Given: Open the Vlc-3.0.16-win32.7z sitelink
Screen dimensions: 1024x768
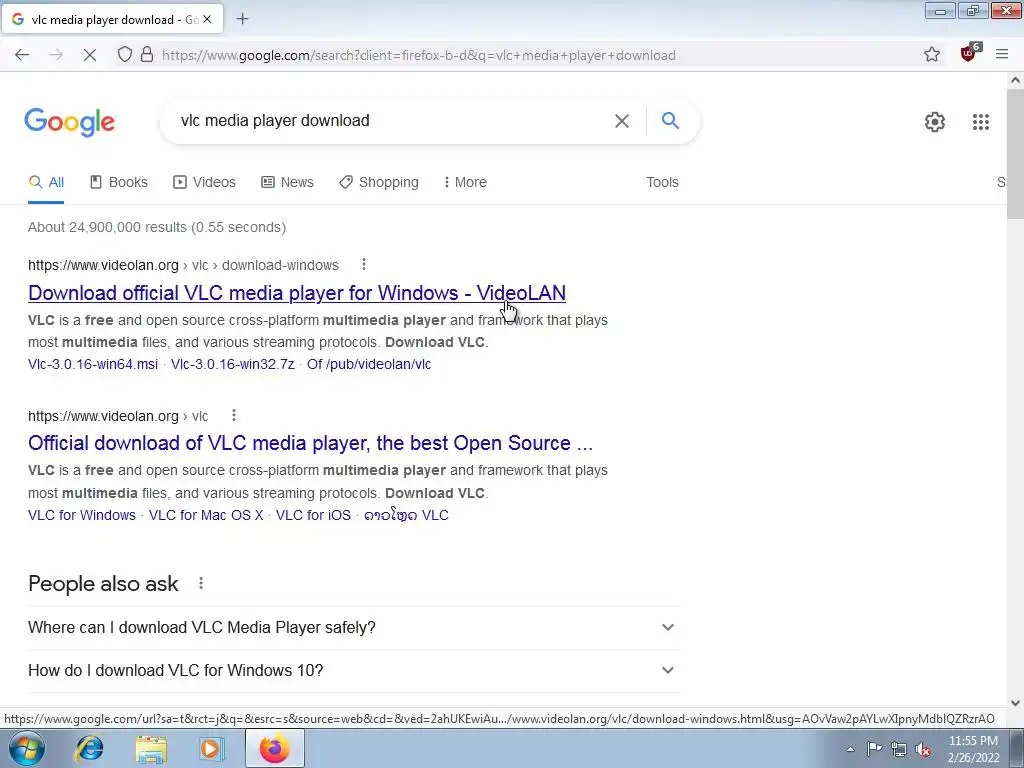Looking at the screenshot, I should click(232, 364).
